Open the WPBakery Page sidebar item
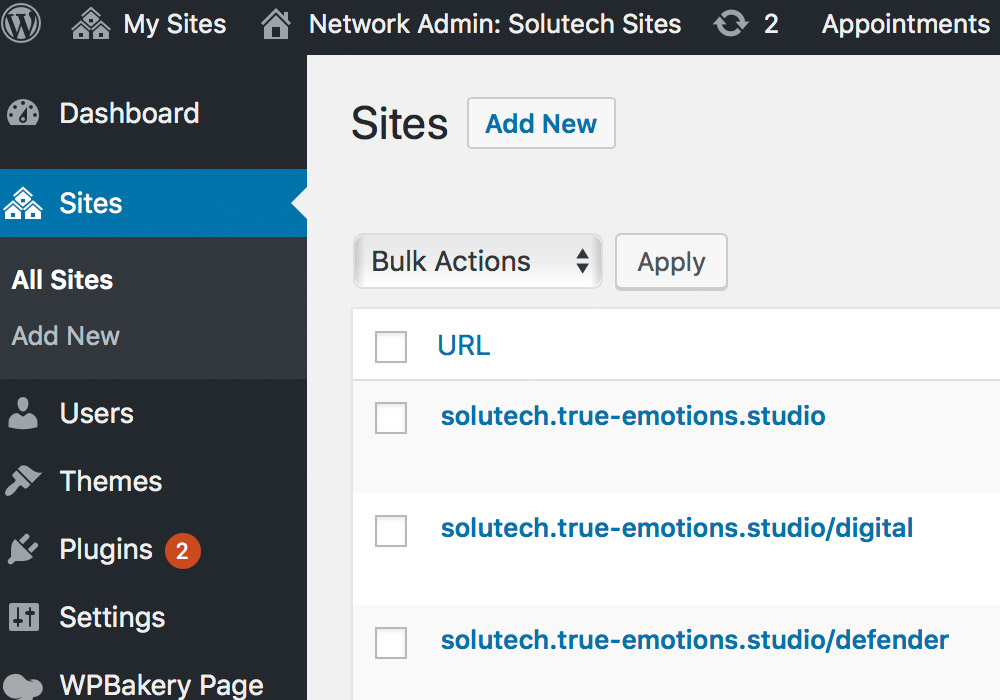The width and height of the screenshot is (1000, 700). 160,685
